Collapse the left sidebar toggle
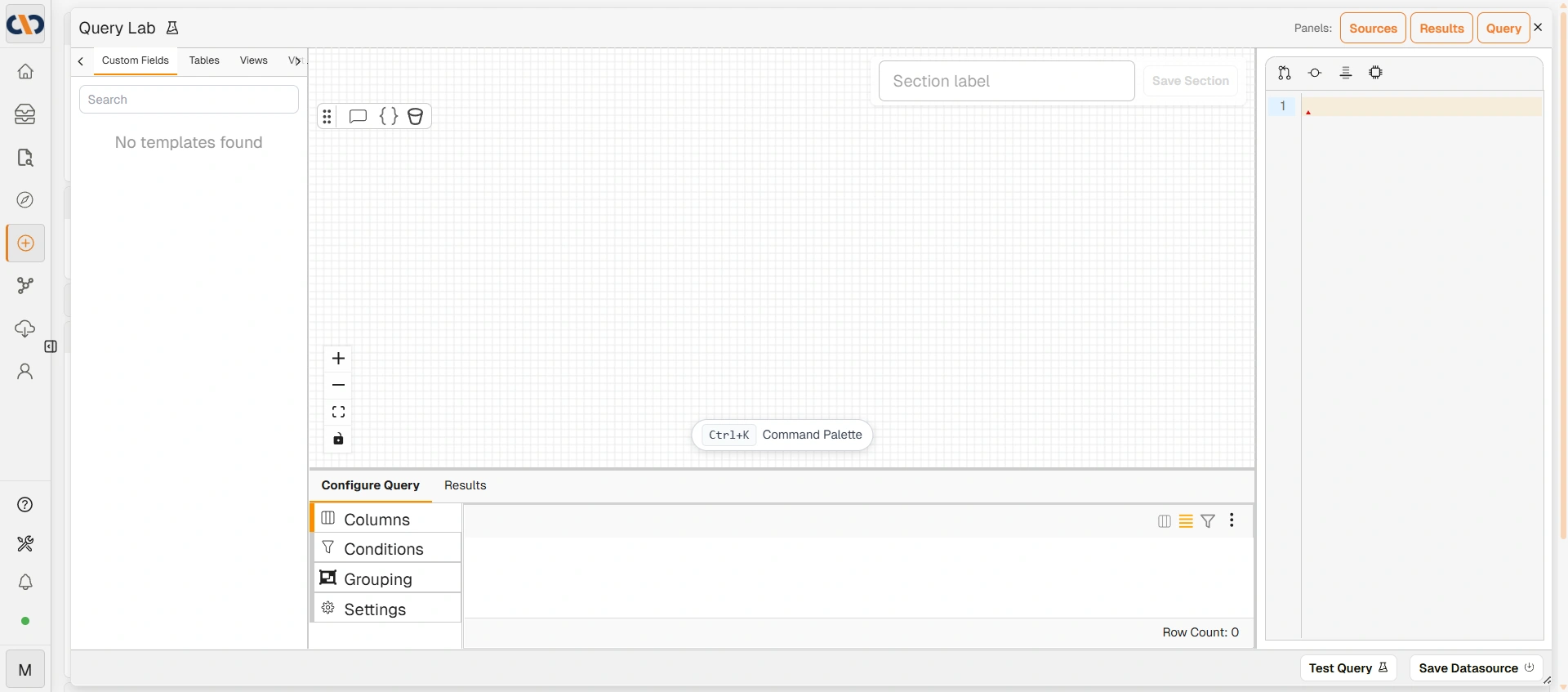This screenshot has height=692, width=1568. pyautogui.click(x=51, y=346)
